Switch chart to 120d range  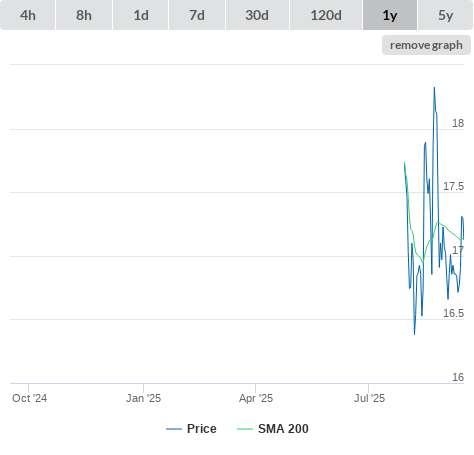pos(326,15)
